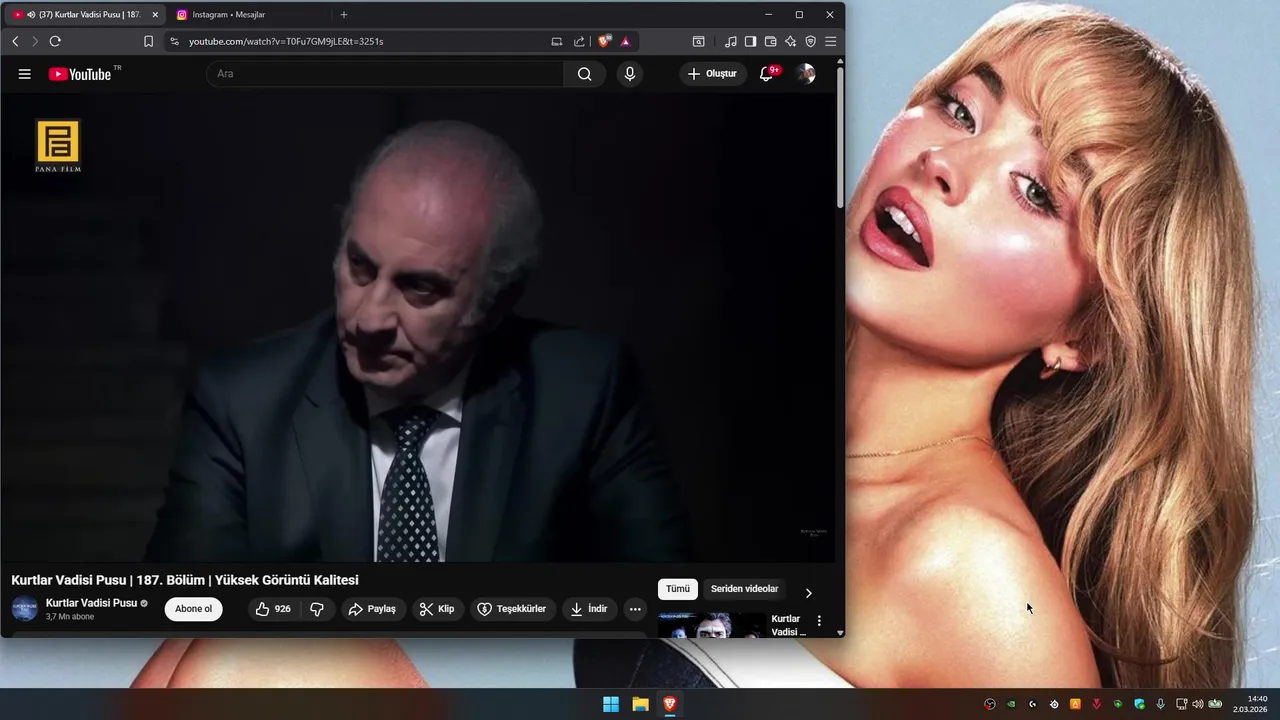
Task: Click the microphone tray icon in taskbar
Action: click(1160, 704)
